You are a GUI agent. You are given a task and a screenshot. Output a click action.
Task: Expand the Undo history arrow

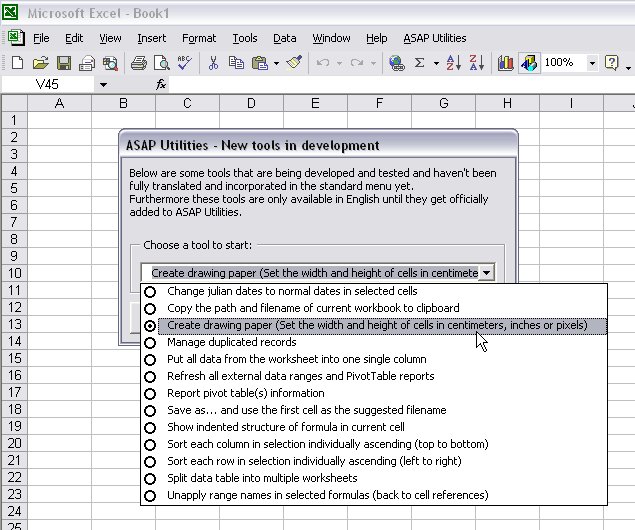339,63
